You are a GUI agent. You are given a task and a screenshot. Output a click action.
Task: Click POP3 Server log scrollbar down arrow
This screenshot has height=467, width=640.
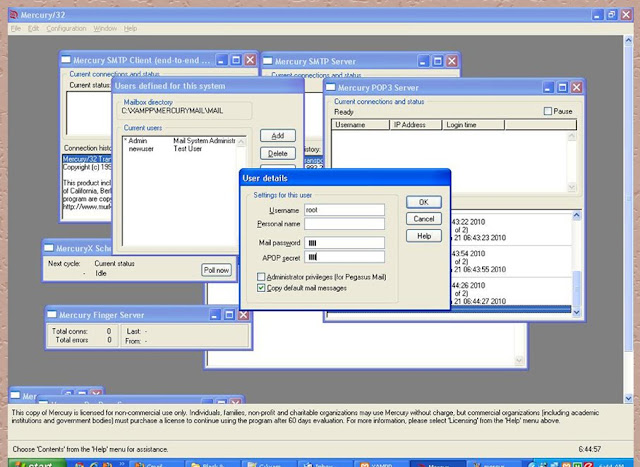pyautogui.click(x=576, y=313)
